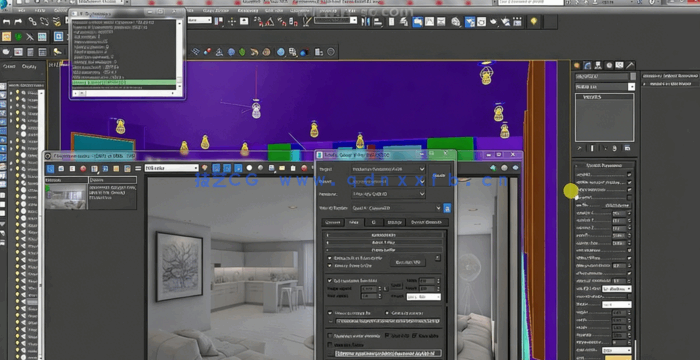This screenshot has height=360, width=700.
Task: Open the Mirror tool in main toolbar
Action: pos(366,21)
